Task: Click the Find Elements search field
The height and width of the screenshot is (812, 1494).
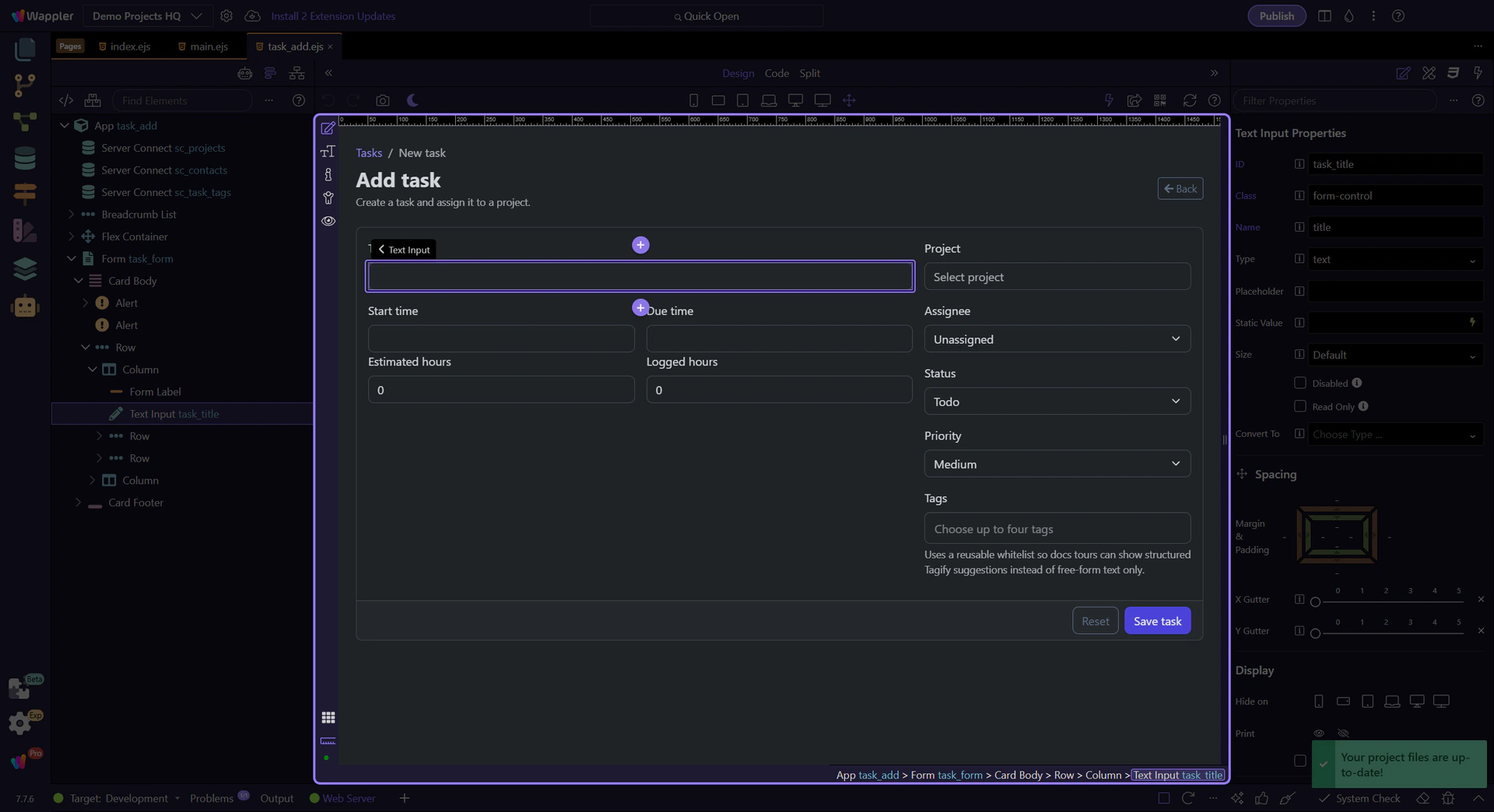Action: pos(183,100)
